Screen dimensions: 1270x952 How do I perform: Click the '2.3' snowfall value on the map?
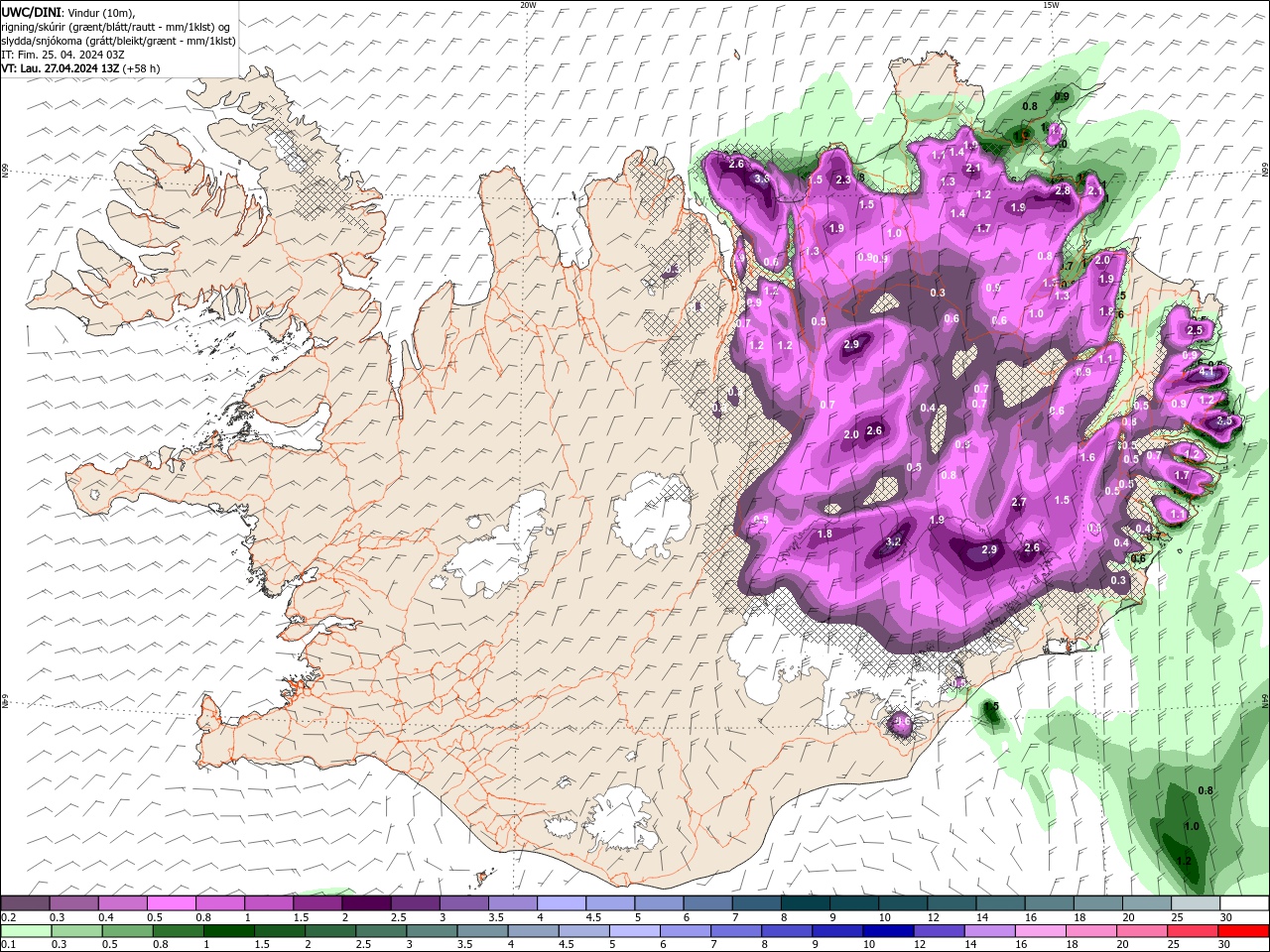coord(843,179)
